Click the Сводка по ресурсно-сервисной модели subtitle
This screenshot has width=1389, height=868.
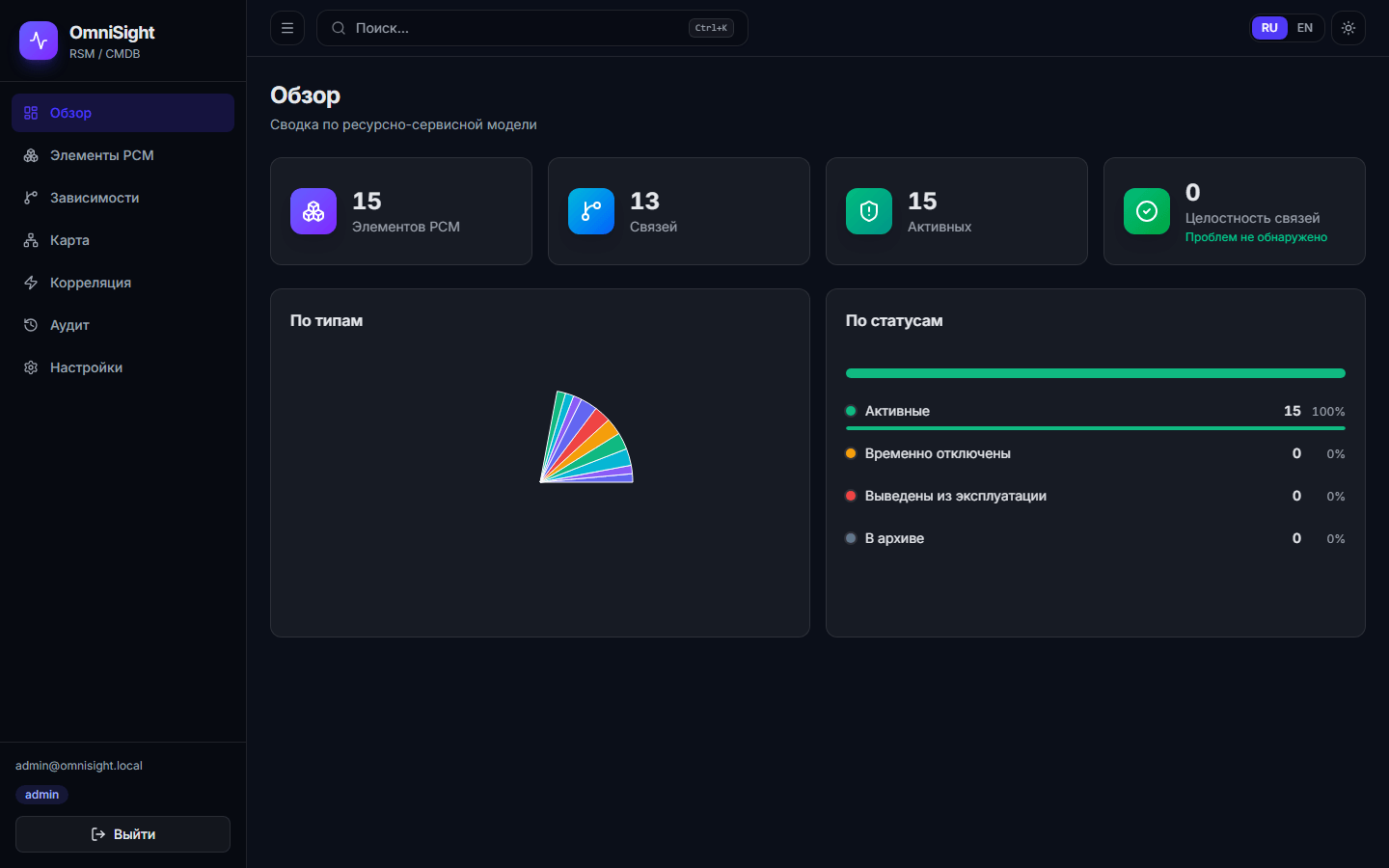[403, 124]
